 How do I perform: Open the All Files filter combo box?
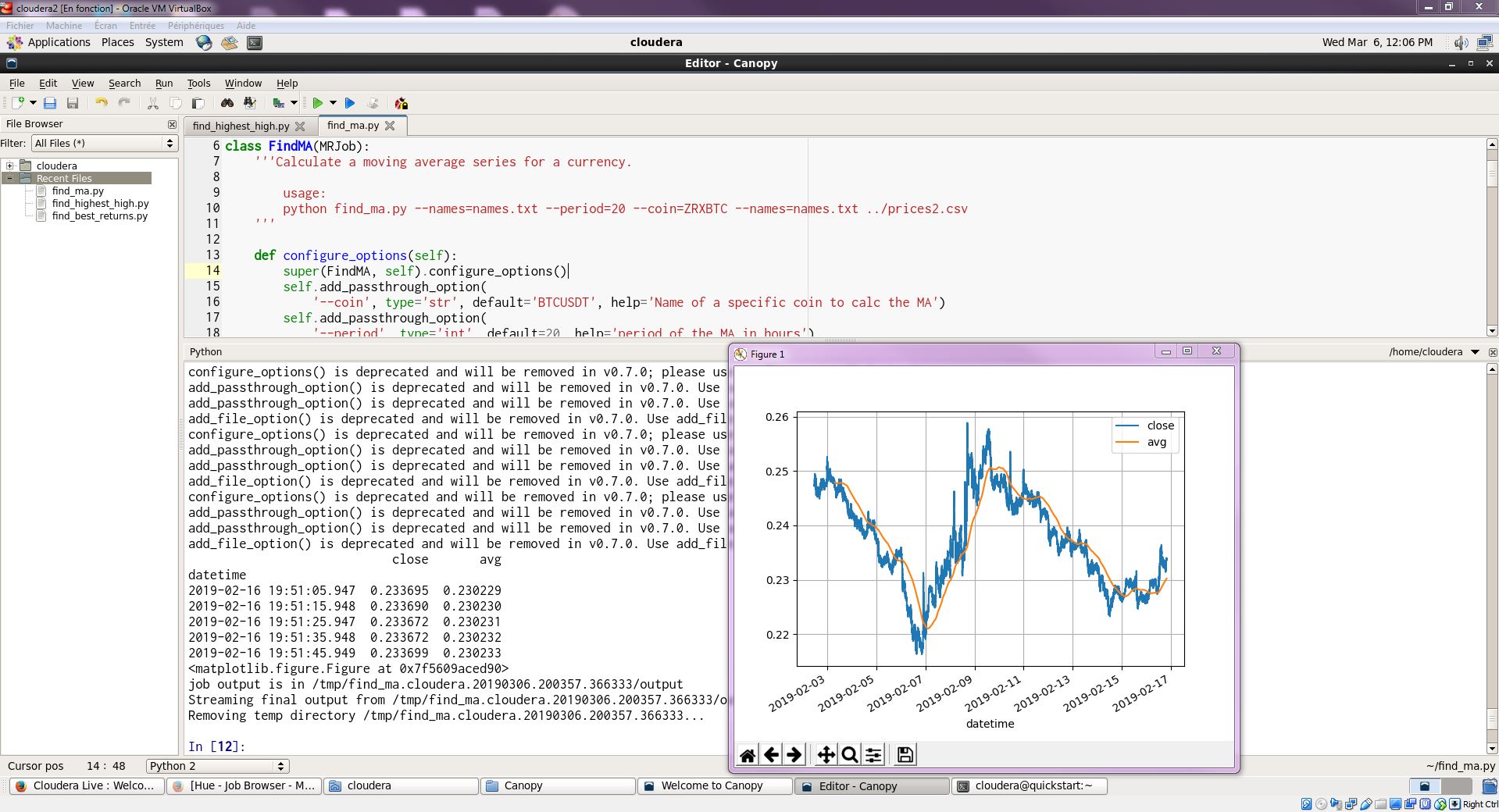[104, 143]
